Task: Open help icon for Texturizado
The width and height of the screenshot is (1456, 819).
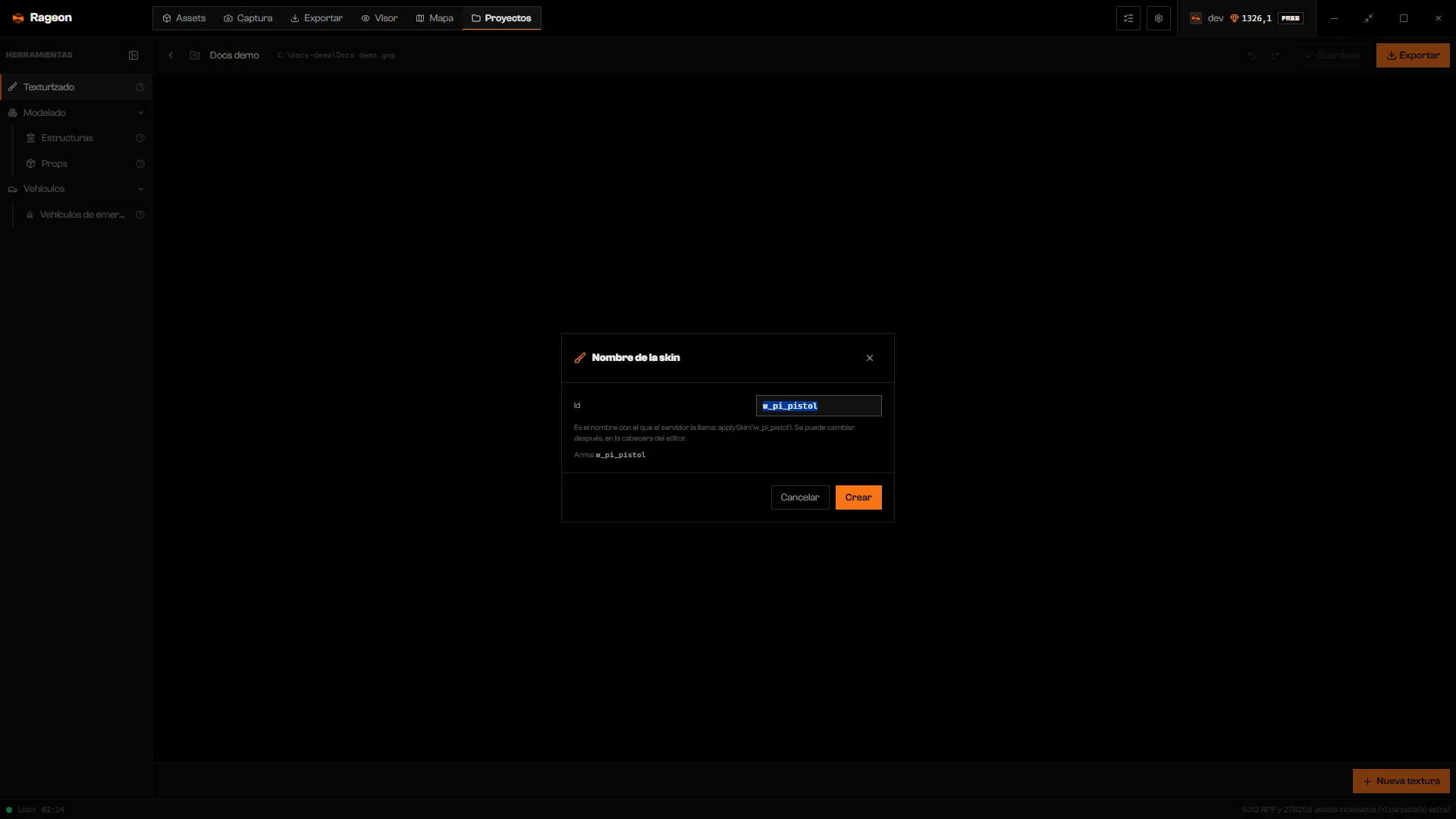Action: point(140,87)
